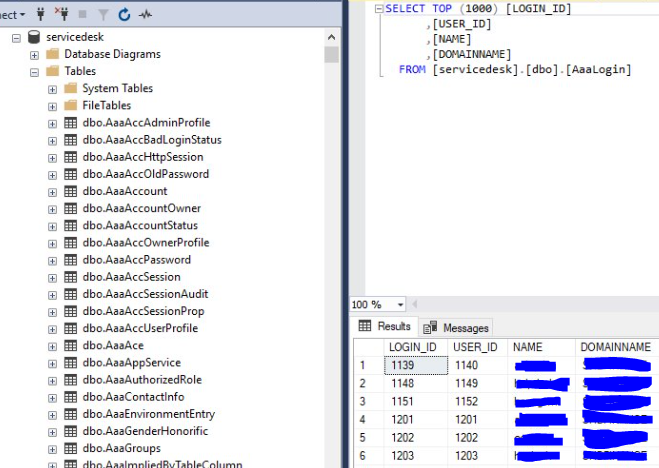Image resolution: width=659 pixels, height=468 pixels.
Task: Expand the dbo.AaaAccHttpSession table
Action: coord(53,158)
